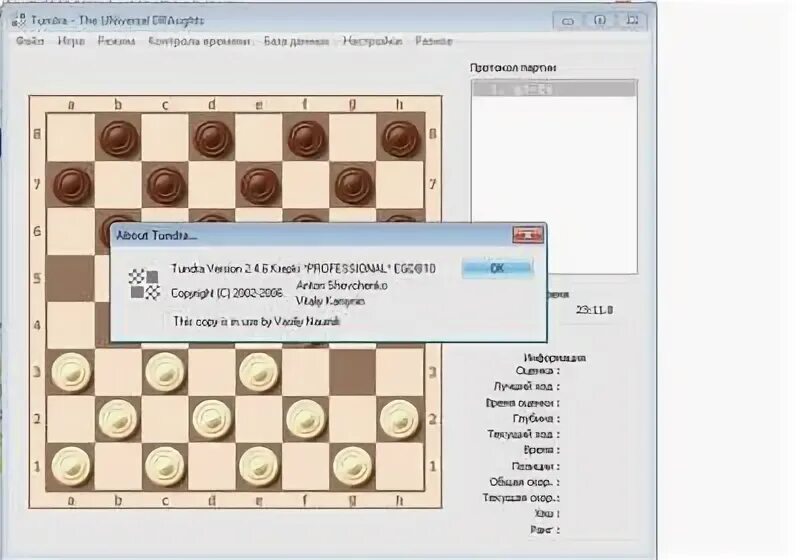The width and height of the screenshot is (800, 560).
Task: Click the Протокол партии heading
Action: click(513, 68)
